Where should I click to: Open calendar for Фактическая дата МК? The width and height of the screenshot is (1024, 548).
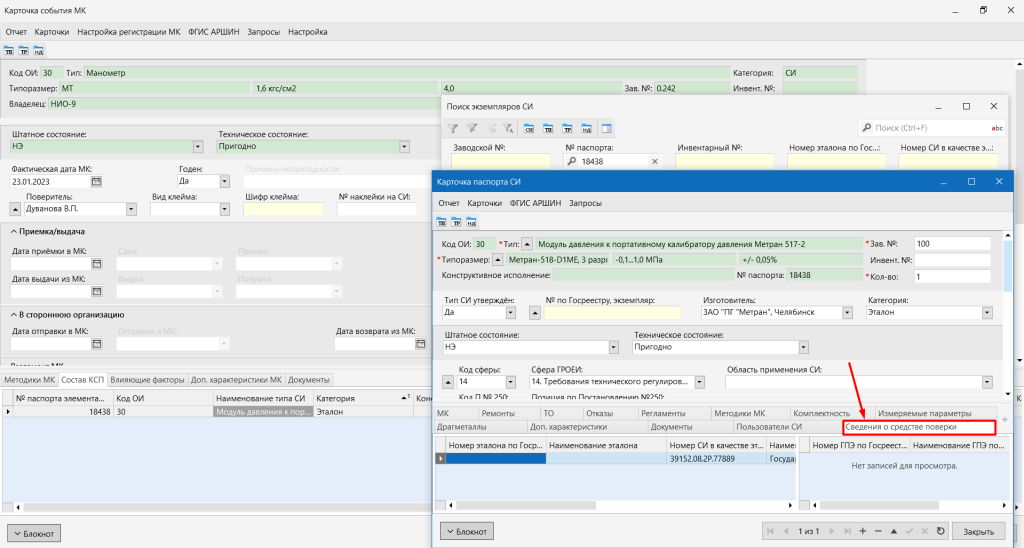click(x=96, y=182)
